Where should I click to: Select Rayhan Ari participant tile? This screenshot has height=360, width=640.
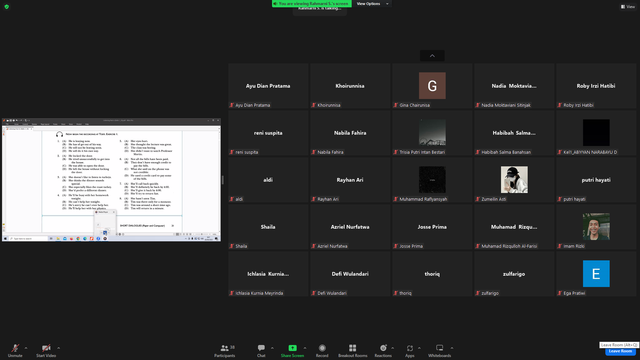pyautogui.click(x=350, y=180)
